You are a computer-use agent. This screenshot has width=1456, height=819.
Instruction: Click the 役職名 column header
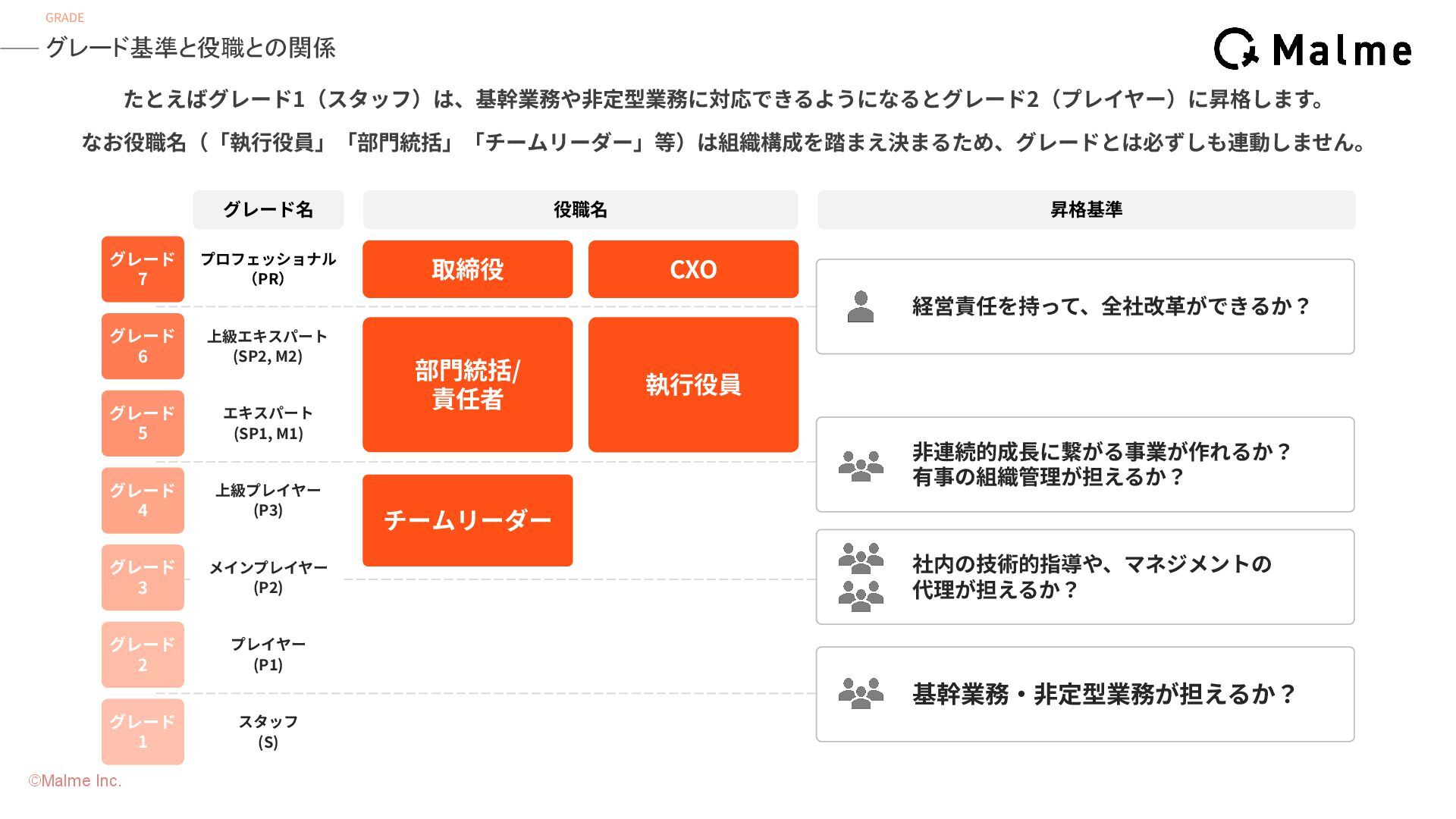[580, 210]
